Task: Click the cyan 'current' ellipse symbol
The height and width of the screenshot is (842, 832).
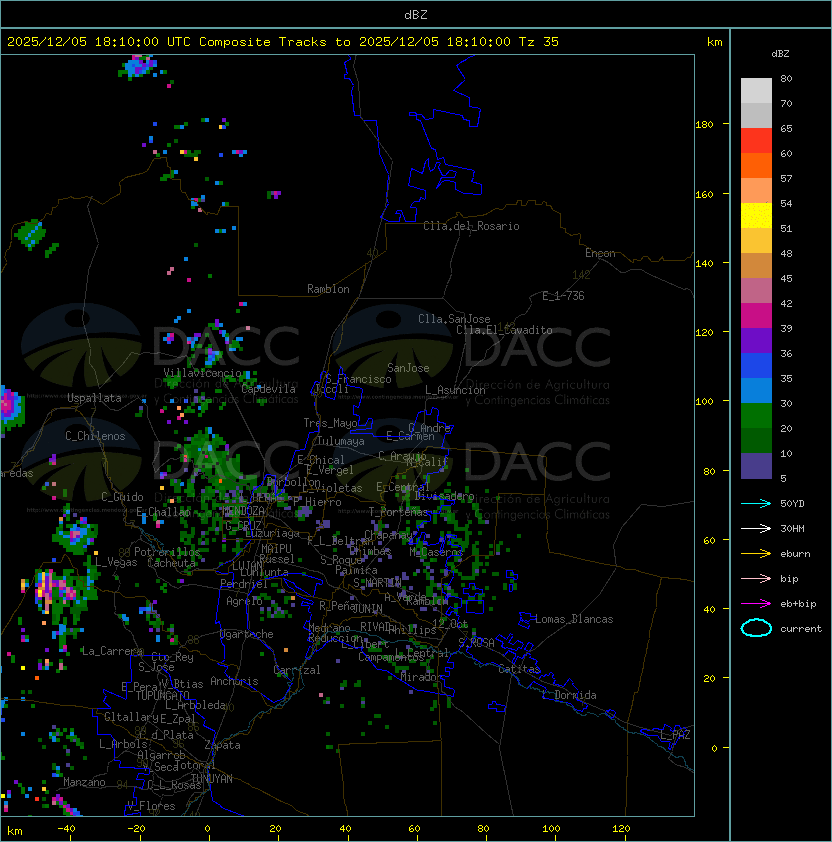Action: tap(756, 628)
